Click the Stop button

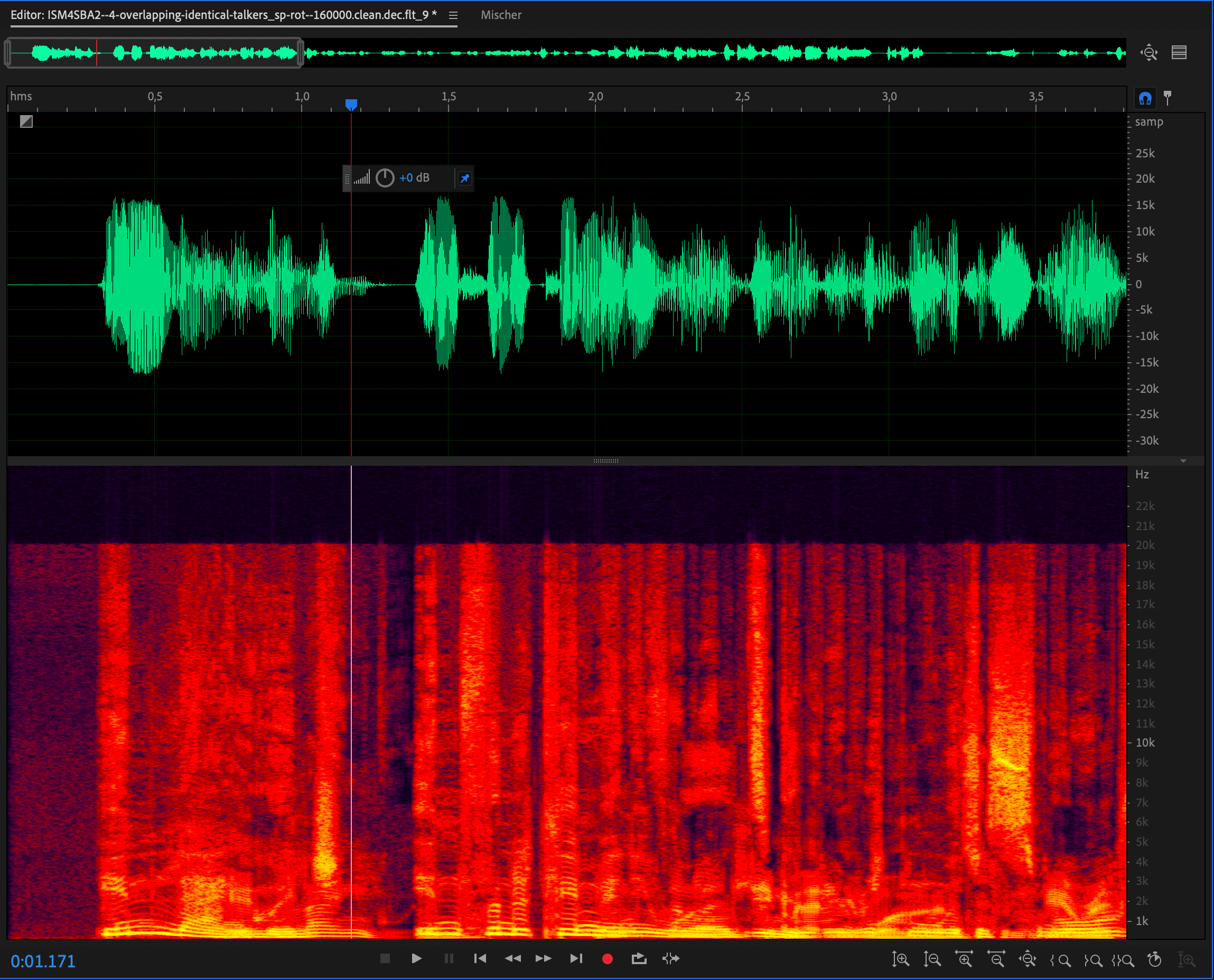click(385, 958)
